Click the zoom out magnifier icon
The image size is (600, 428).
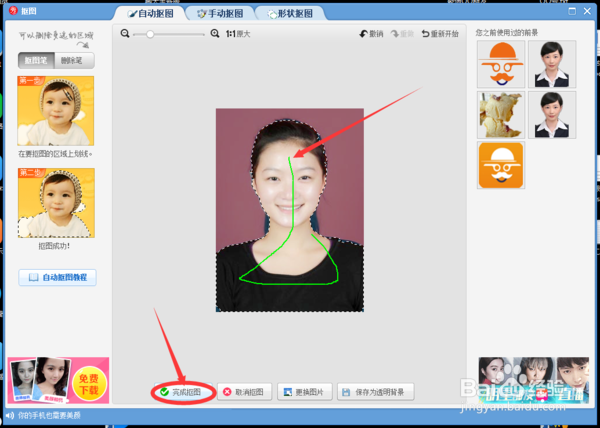pos(125,34)
